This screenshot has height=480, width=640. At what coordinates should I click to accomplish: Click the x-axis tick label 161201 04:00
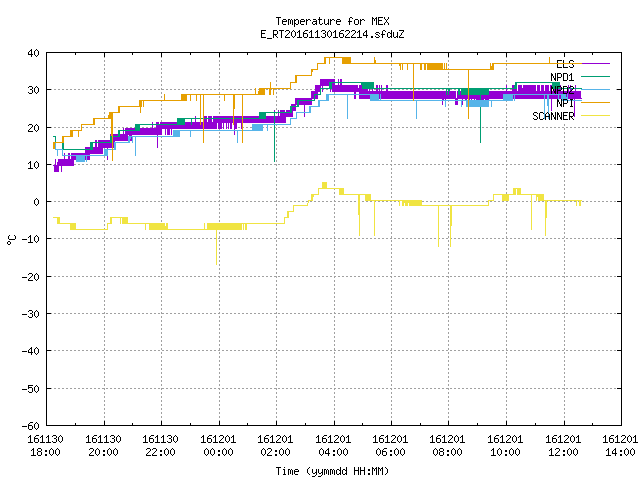pyautogui.click(x=333, y=446)
